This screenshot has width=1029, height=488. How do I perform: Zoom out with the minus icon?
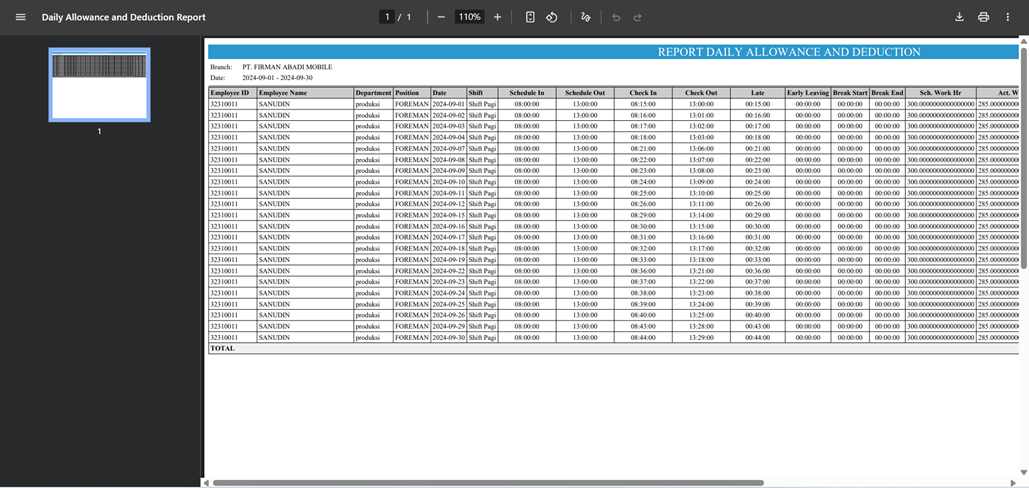442,17
